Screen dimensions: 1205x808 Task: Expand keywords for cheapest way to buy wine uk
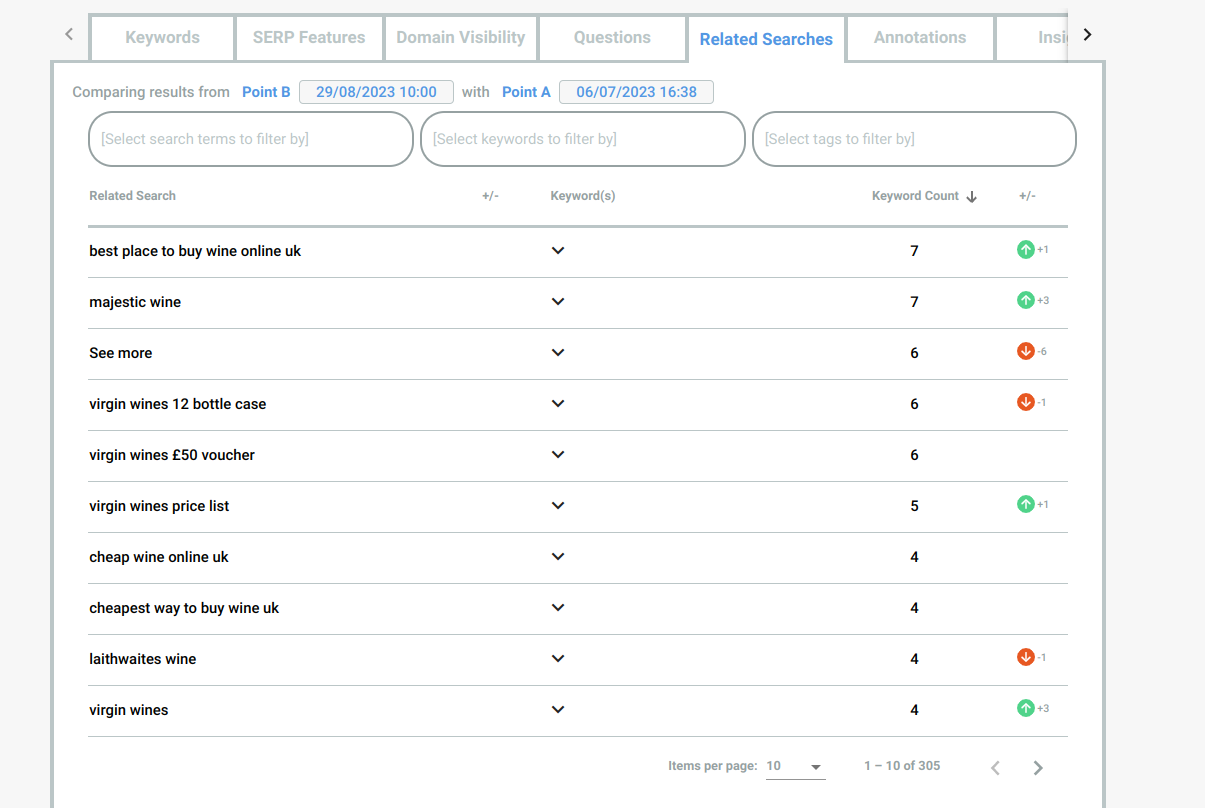(558, 608)
